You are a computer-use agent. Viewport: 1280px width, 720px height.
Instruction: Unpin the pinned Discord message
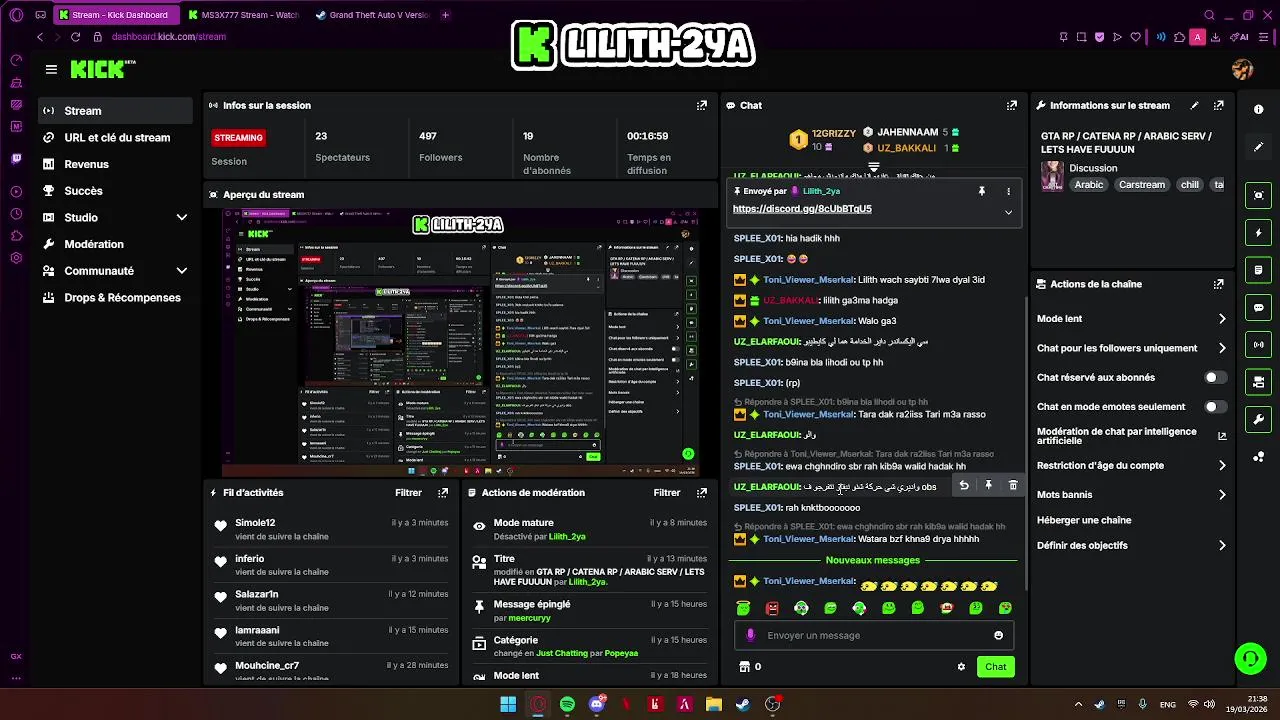(x=981, y=191)
